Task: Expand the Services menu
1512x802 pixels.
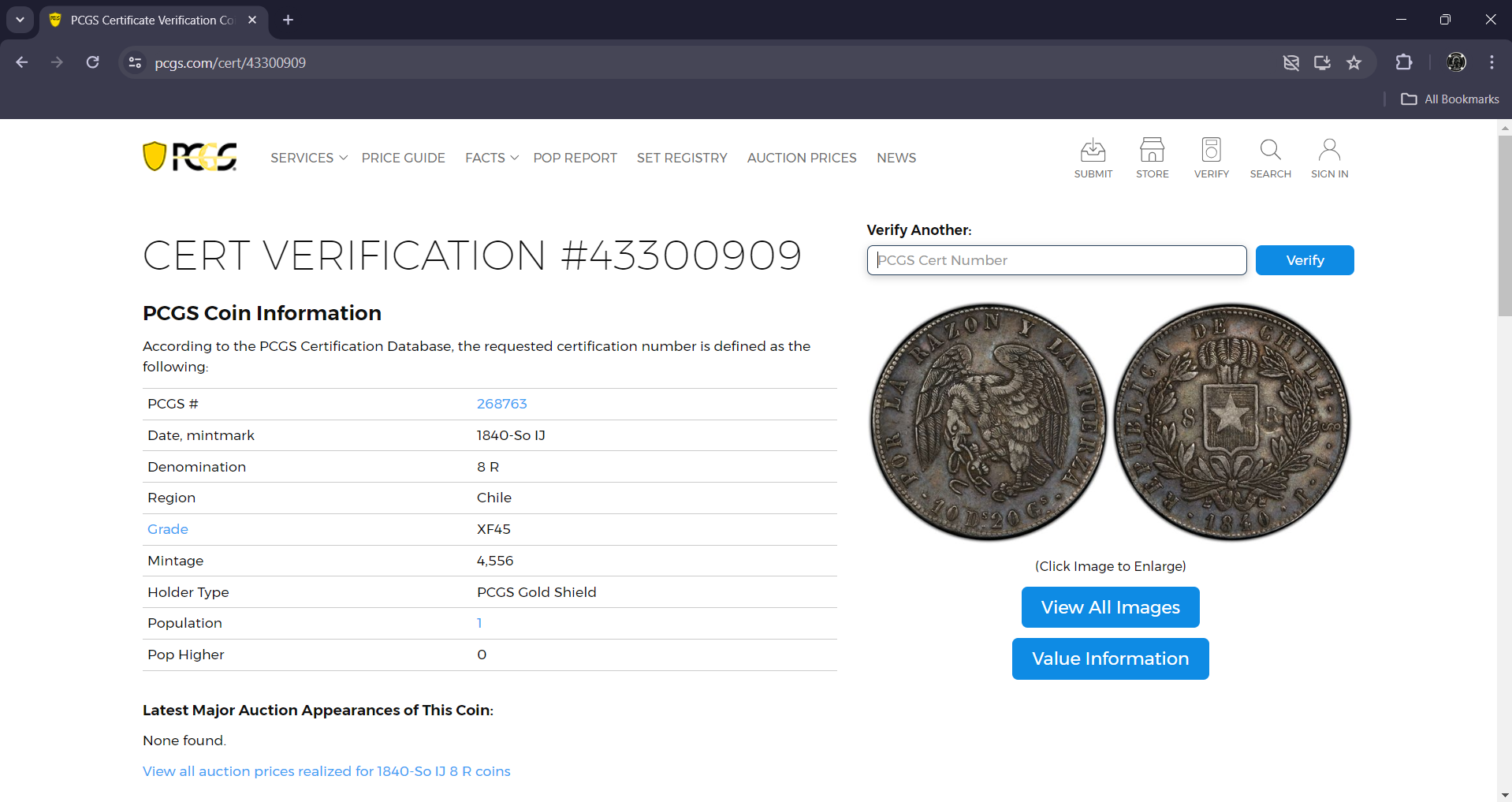Action: click(309, 158)
